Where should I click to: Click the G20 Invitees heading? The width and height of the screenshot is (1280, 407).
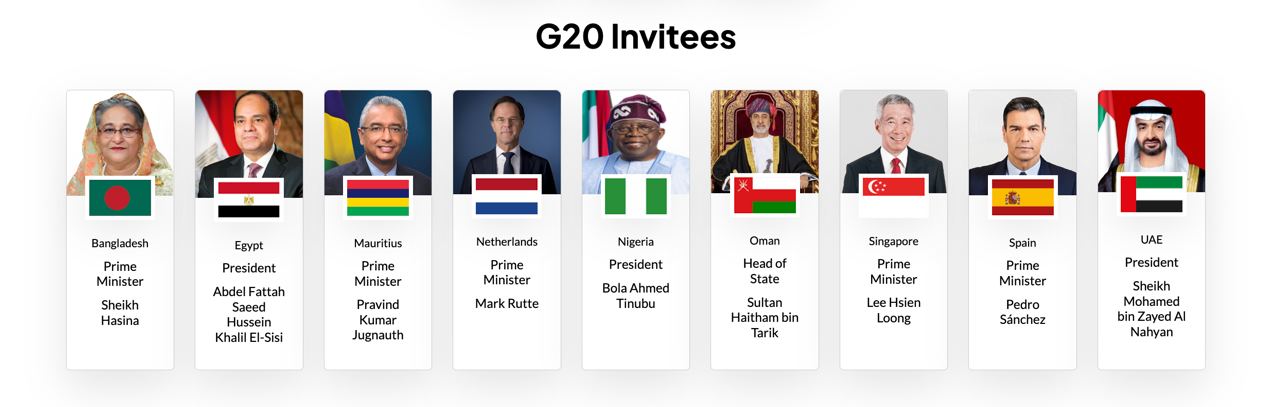[636, 37]
